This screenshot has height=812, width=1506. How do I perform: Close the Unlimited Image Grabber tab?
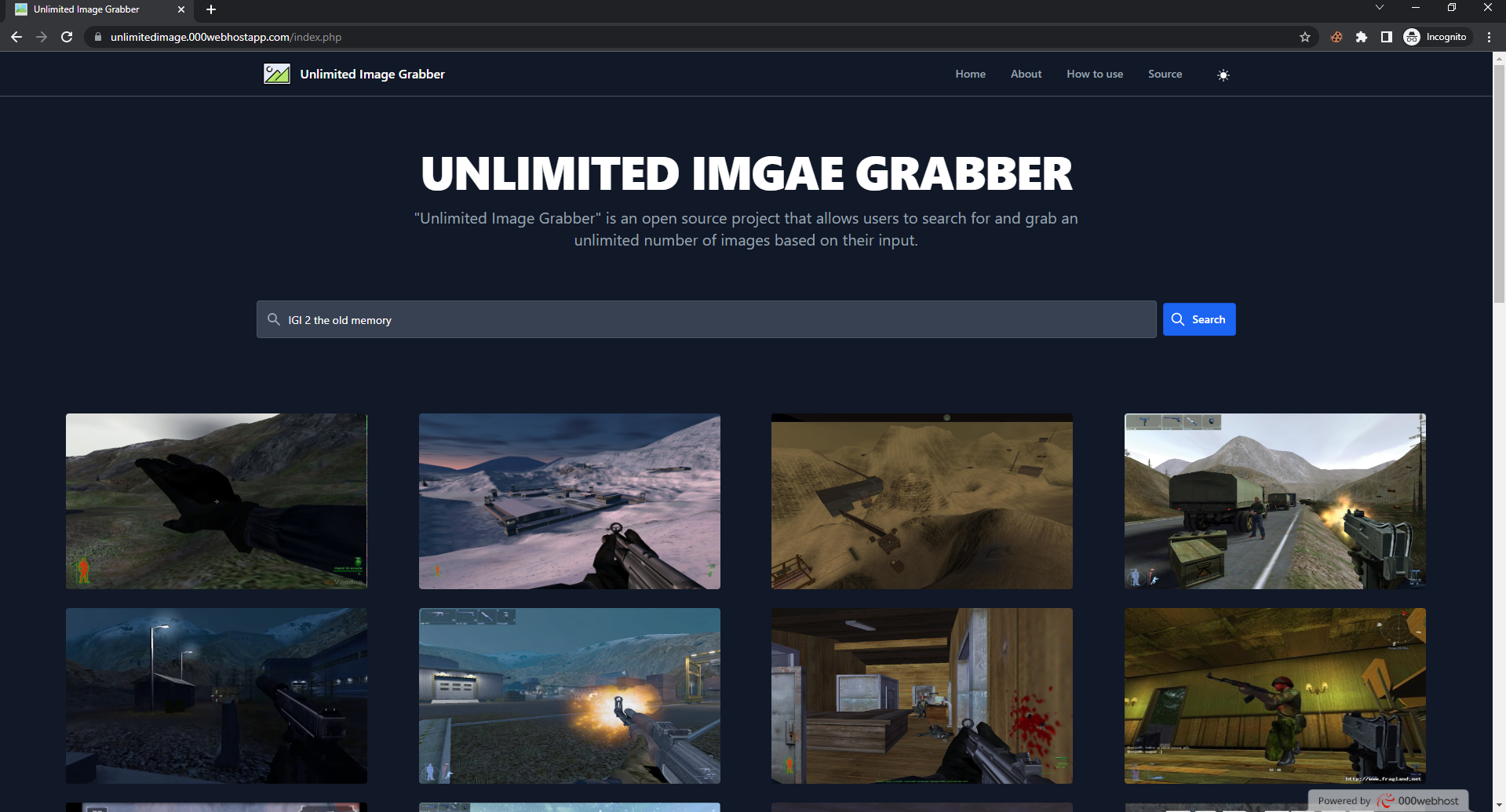point(181,9)
